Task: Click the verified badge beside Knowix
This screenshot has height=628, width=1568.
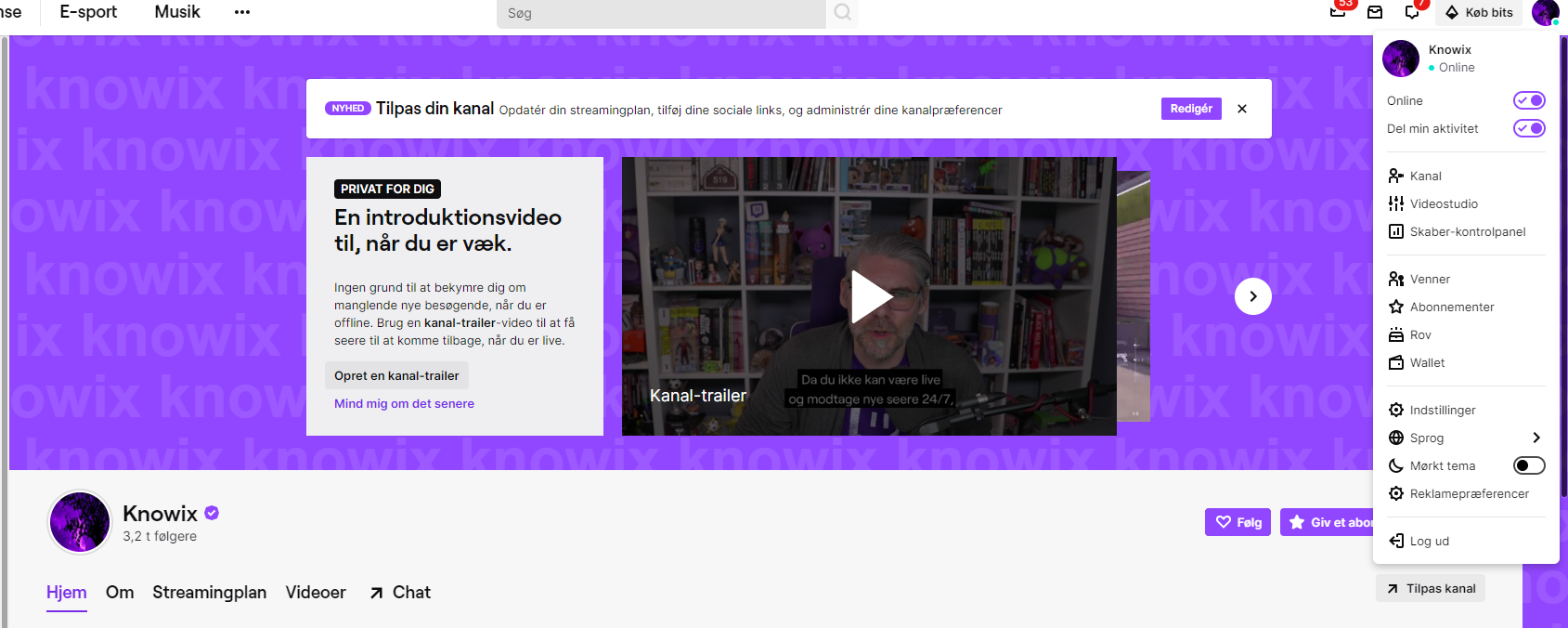Action: [x=212, y=512]
